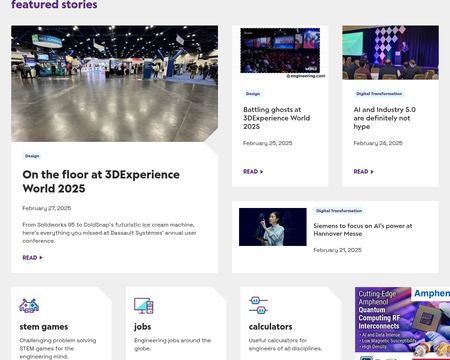
Task: Click READ under the main featured story
Action: click(x=32, y=258)
